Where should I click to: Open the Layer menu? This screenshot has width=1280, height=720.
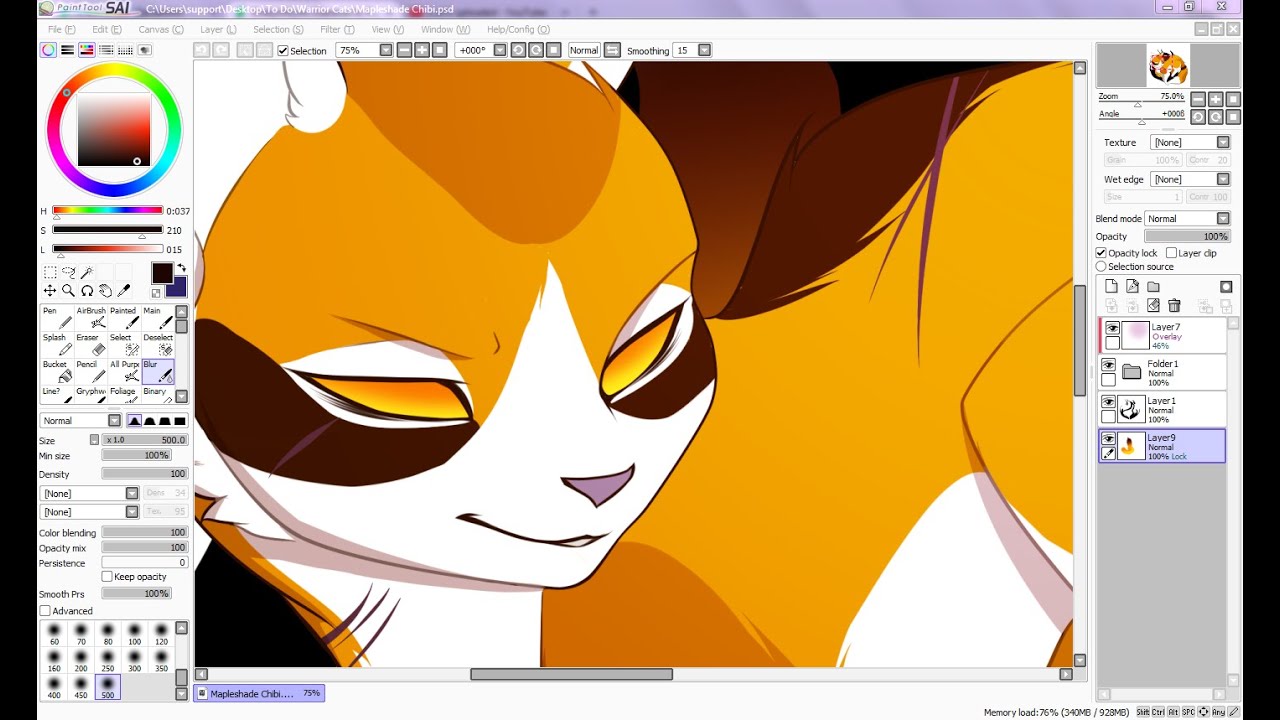(218, 30)
